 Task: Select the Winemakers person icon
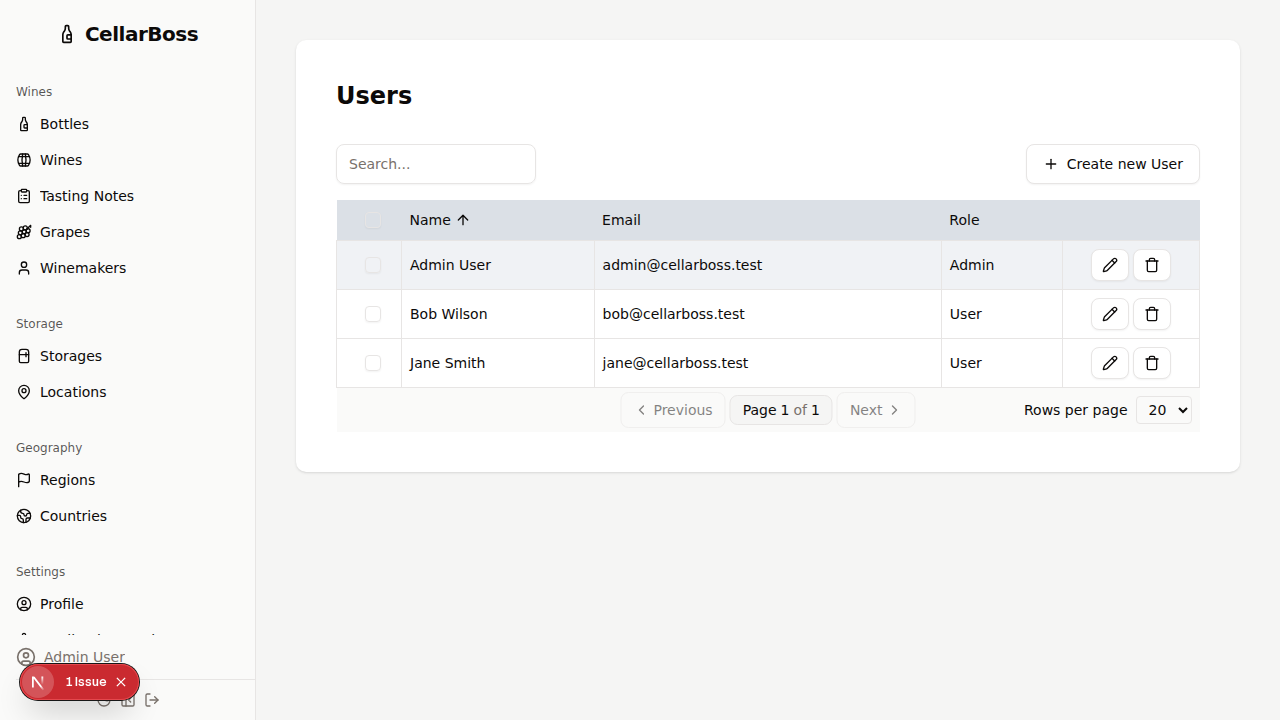(x=24, y=268)
